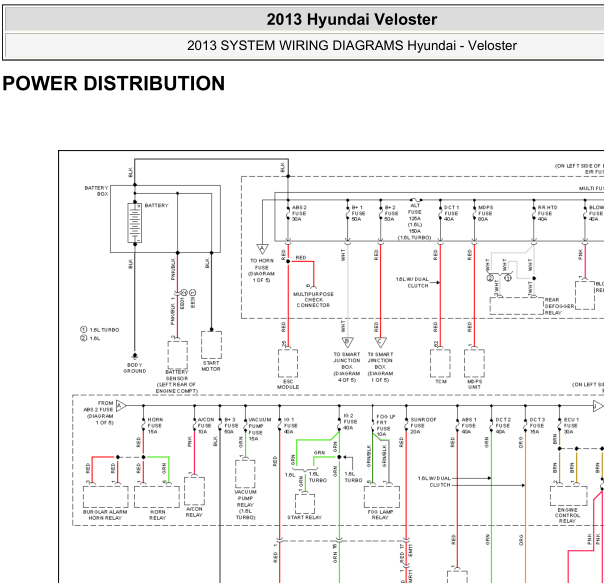The width and height of the screenshot is (604, 583).
Task: Click triangle connector C to smart junction box
Action: 381,342
